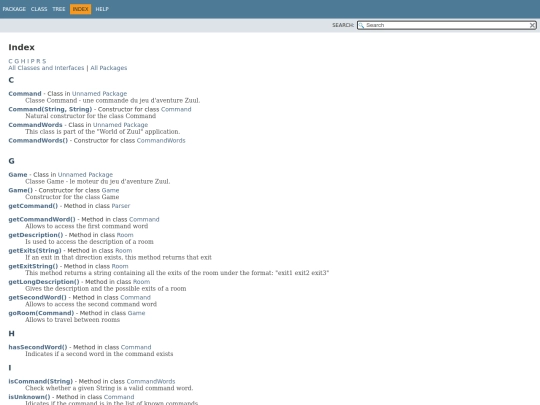Clear the search box with the X button

tap(532, 25)
